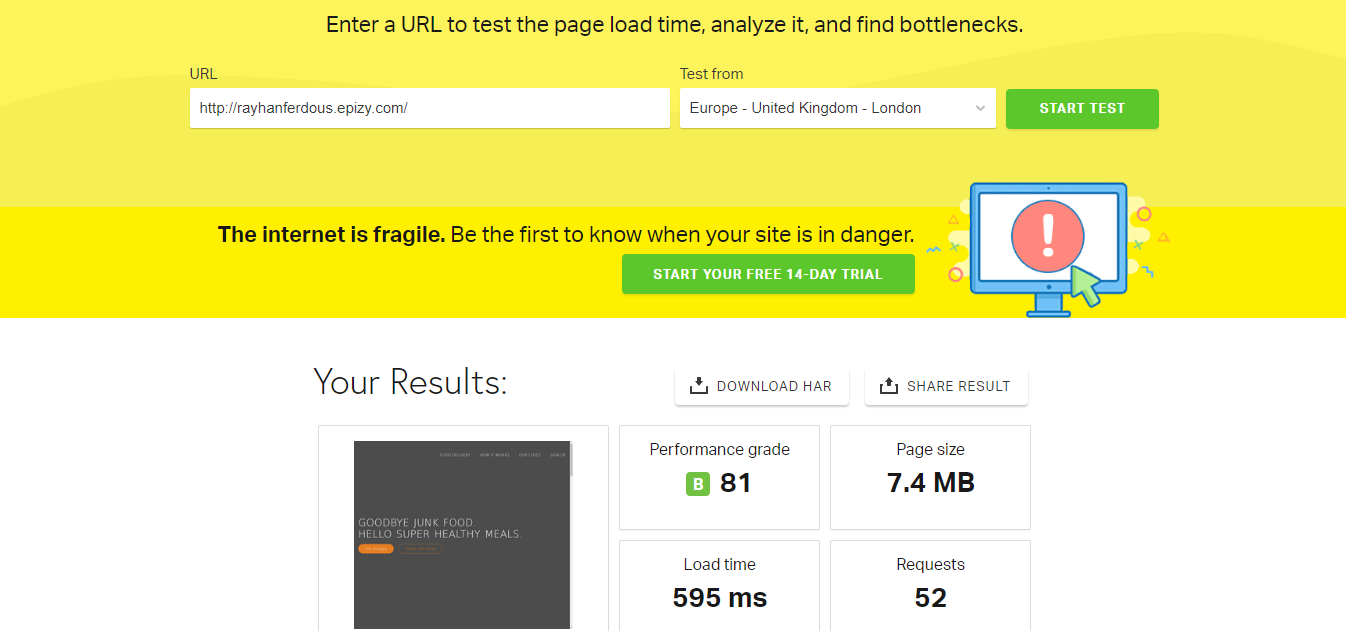Click the URL input field

[429, 108]
